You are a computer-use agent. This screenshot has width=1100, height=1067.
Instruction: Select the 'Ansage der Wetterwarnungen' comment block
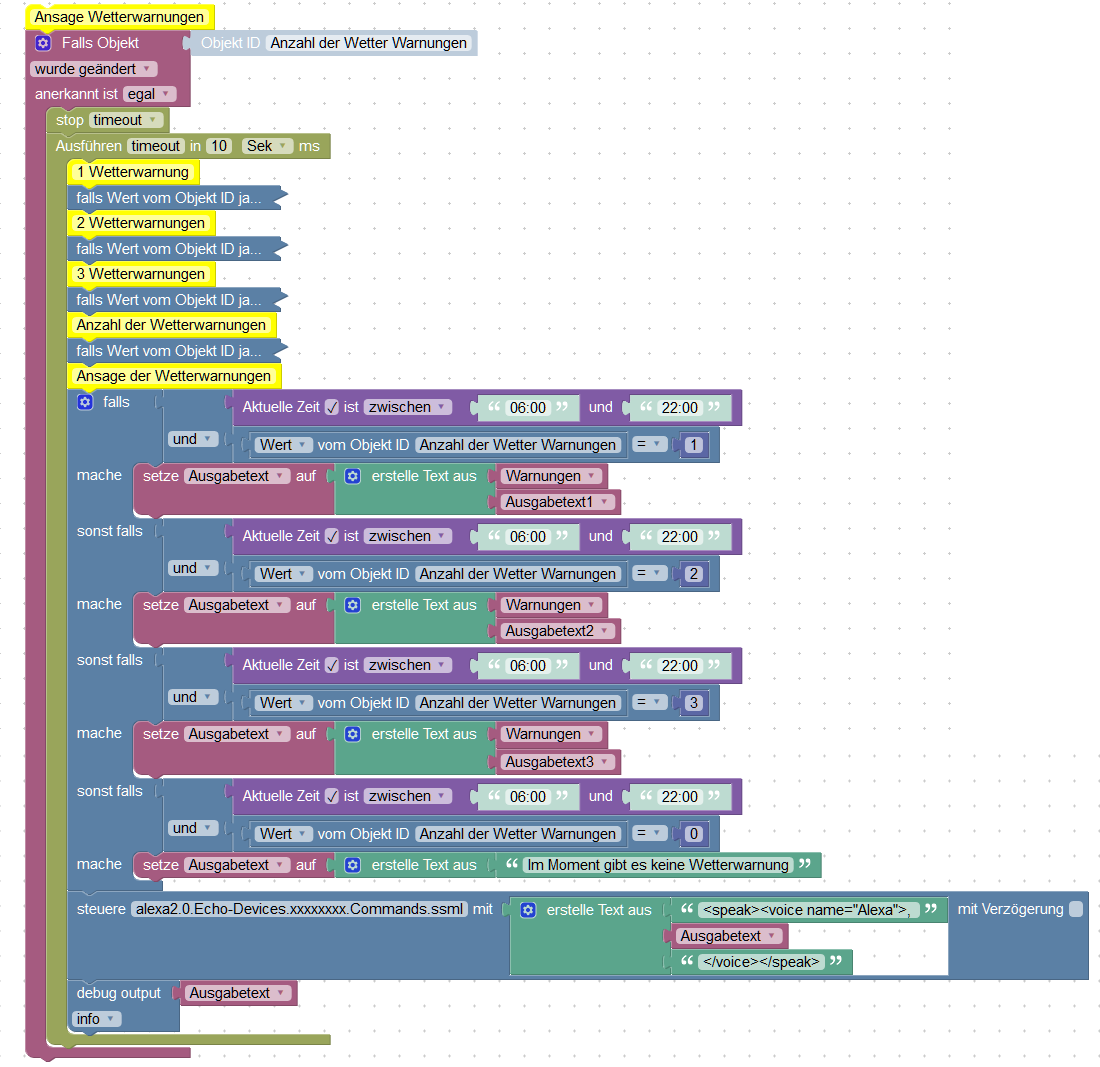[174, 377]
